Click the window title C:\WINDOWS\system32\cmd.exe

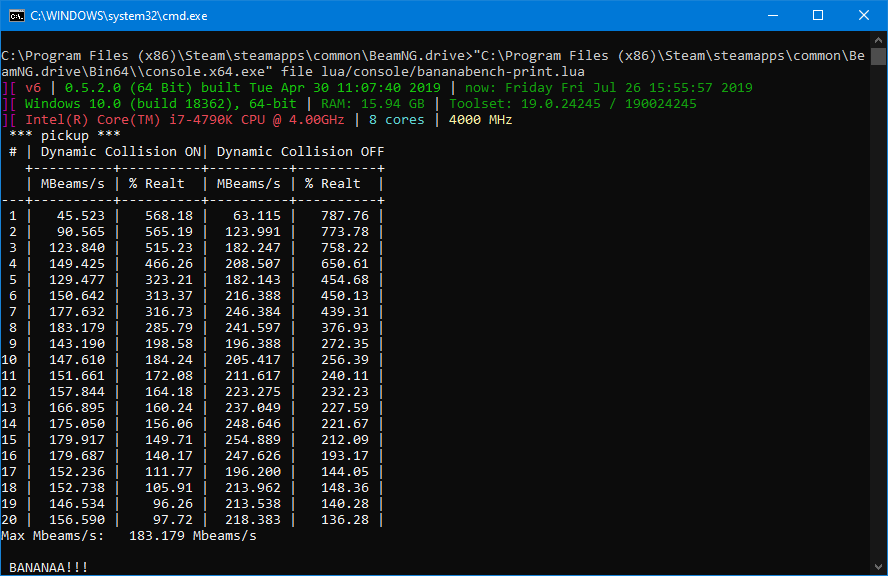point(119,16)
